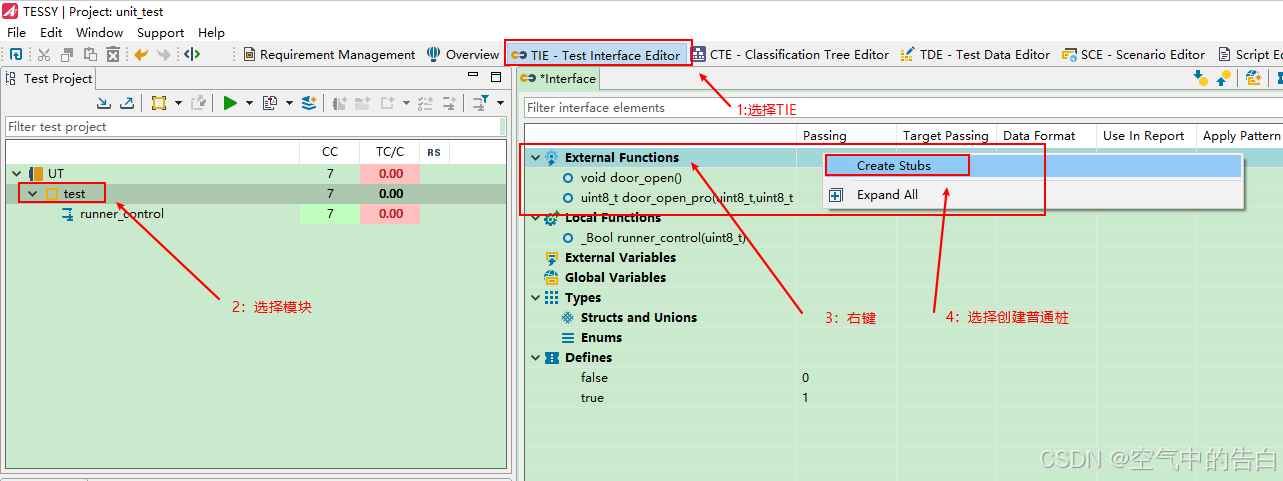Open dropdown arrow next to yellow square icon

pyautogui.click(x=178, y=102)
